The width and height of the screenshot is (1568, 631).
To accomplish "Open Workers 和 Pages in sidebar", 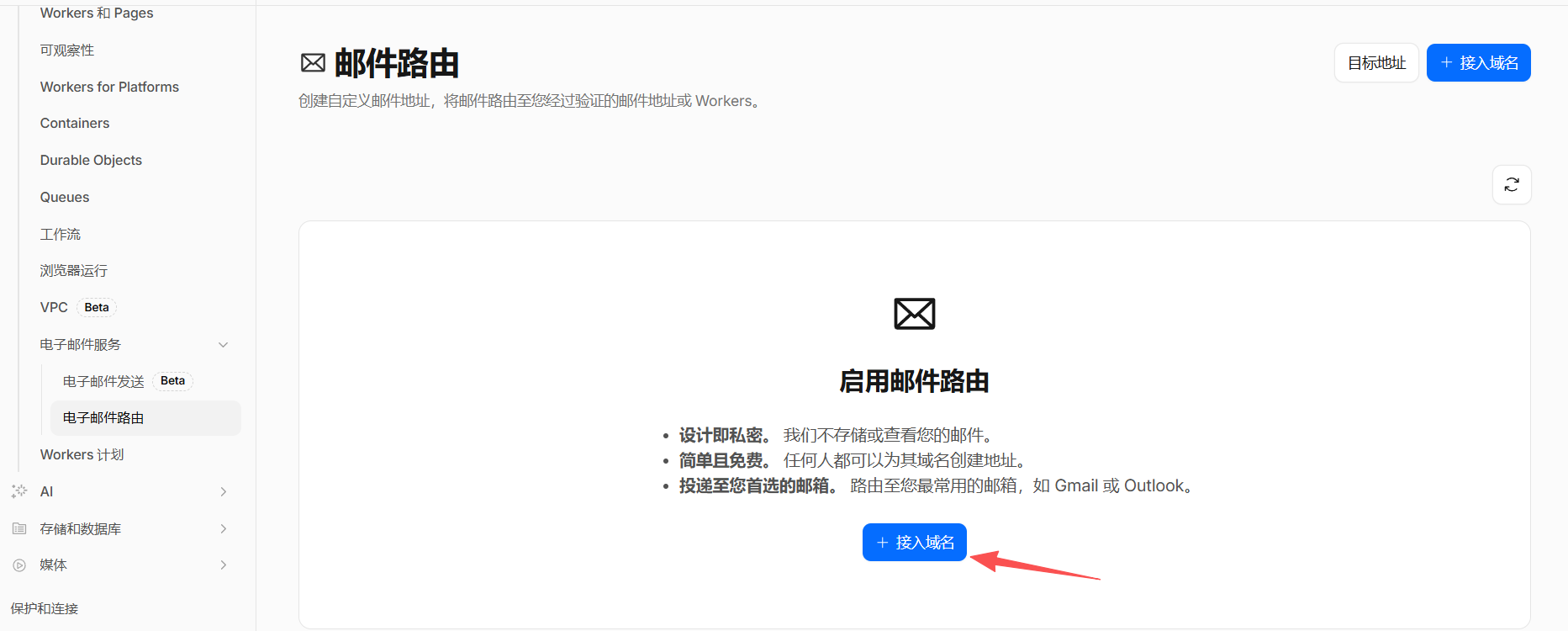I will click(x=97, y=13).
